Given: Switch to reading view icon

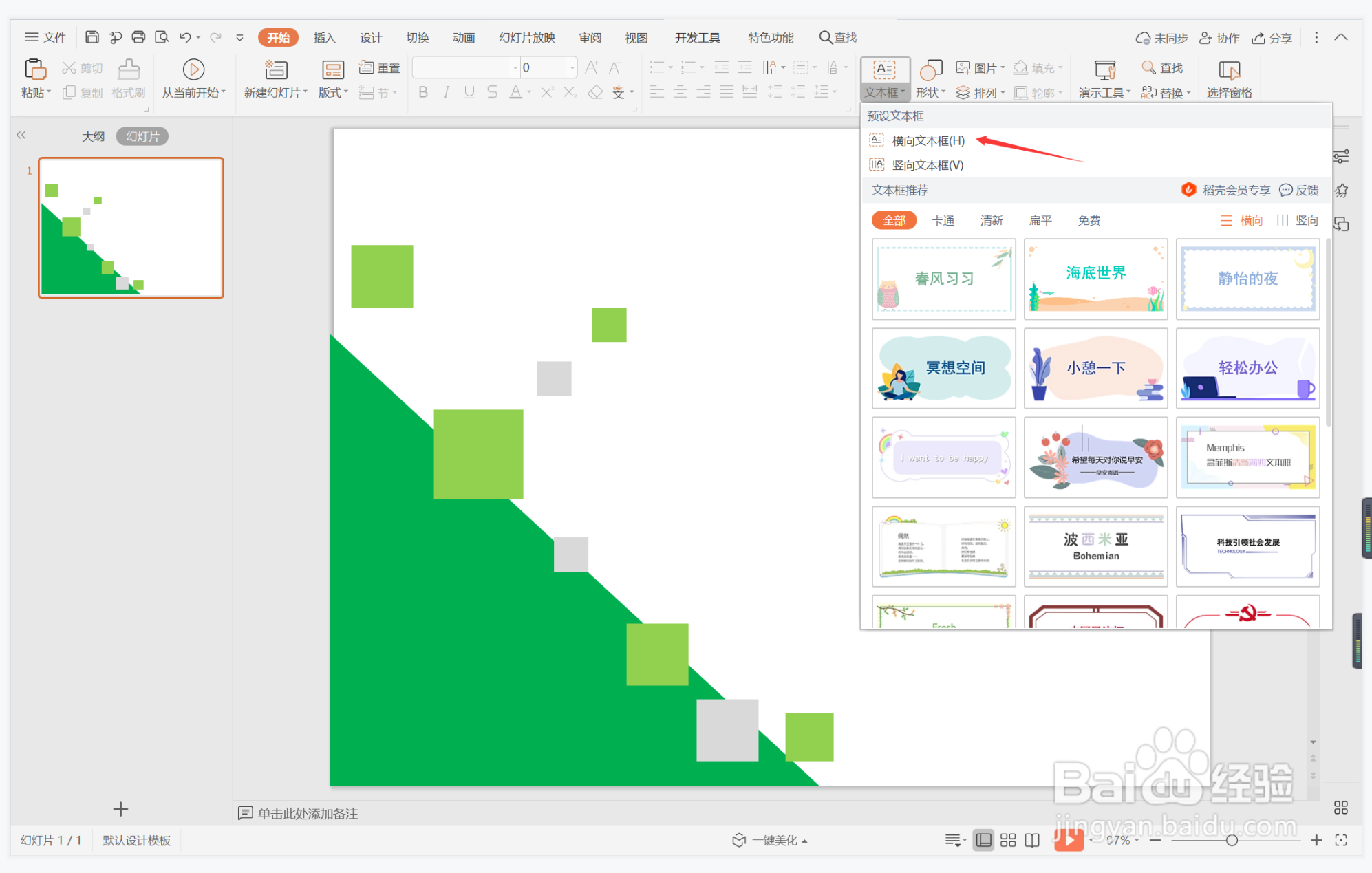Looking at the screenshot, I should click(x=1032, y=840).
